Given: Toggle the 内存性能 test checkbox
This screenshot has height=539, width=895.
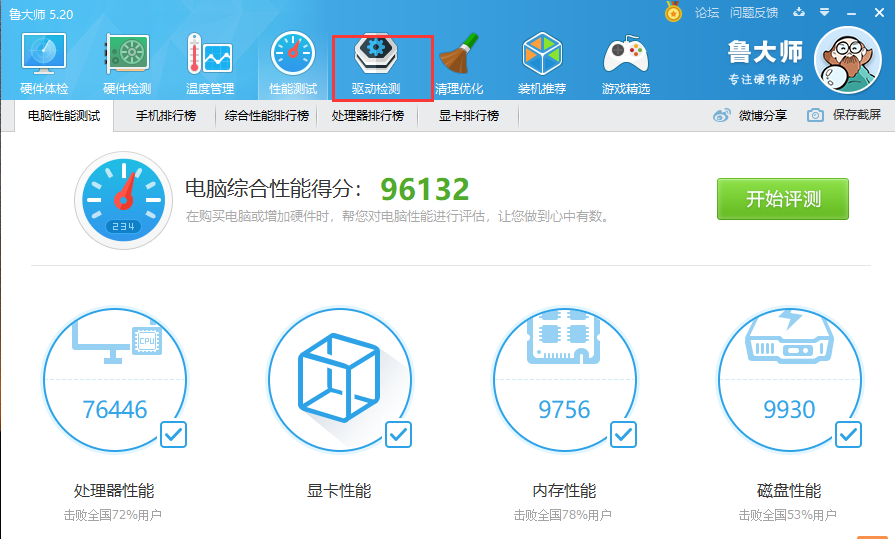Looking at the screenshot, I should [x=623, y=434].
